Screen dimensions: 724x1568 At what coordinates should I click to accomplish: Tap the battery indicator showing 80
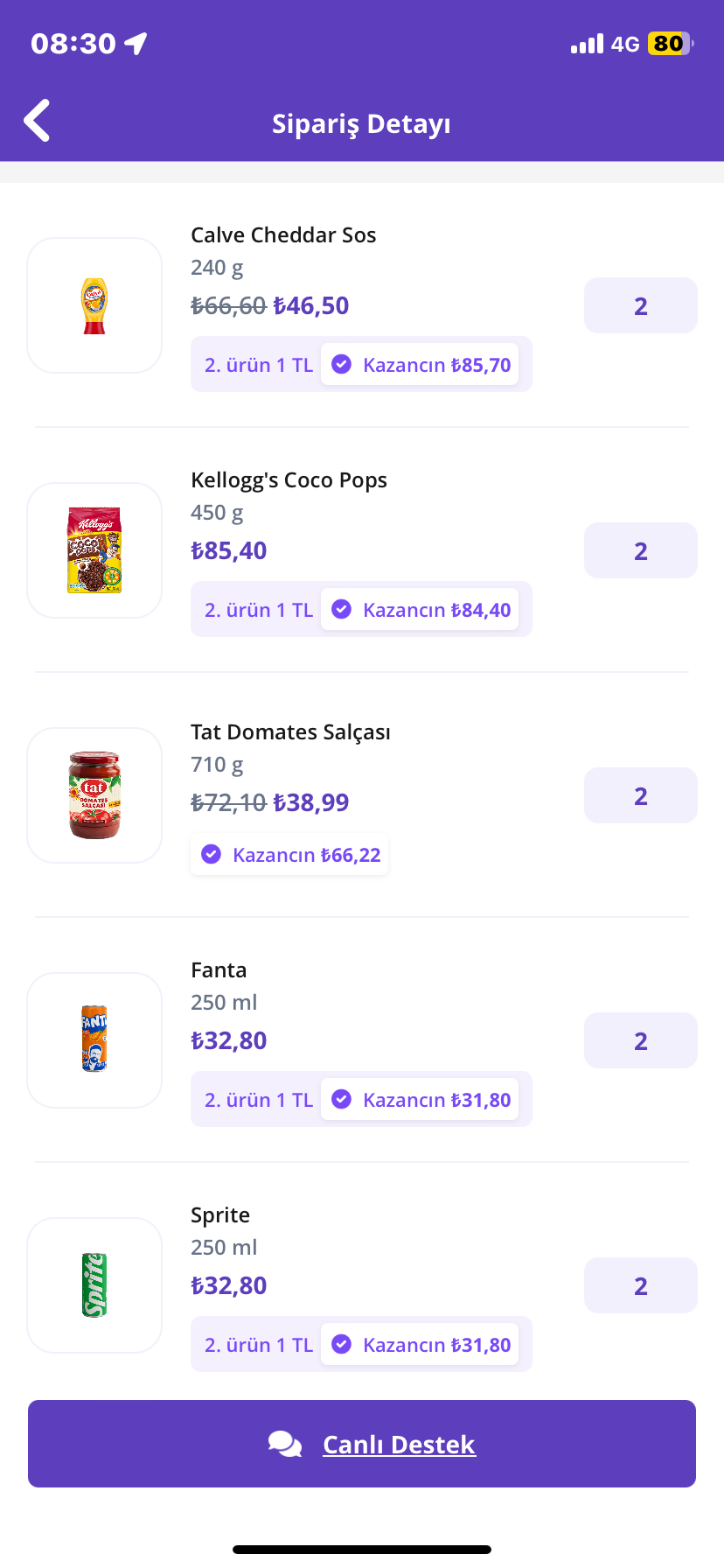tap(670, 44)
